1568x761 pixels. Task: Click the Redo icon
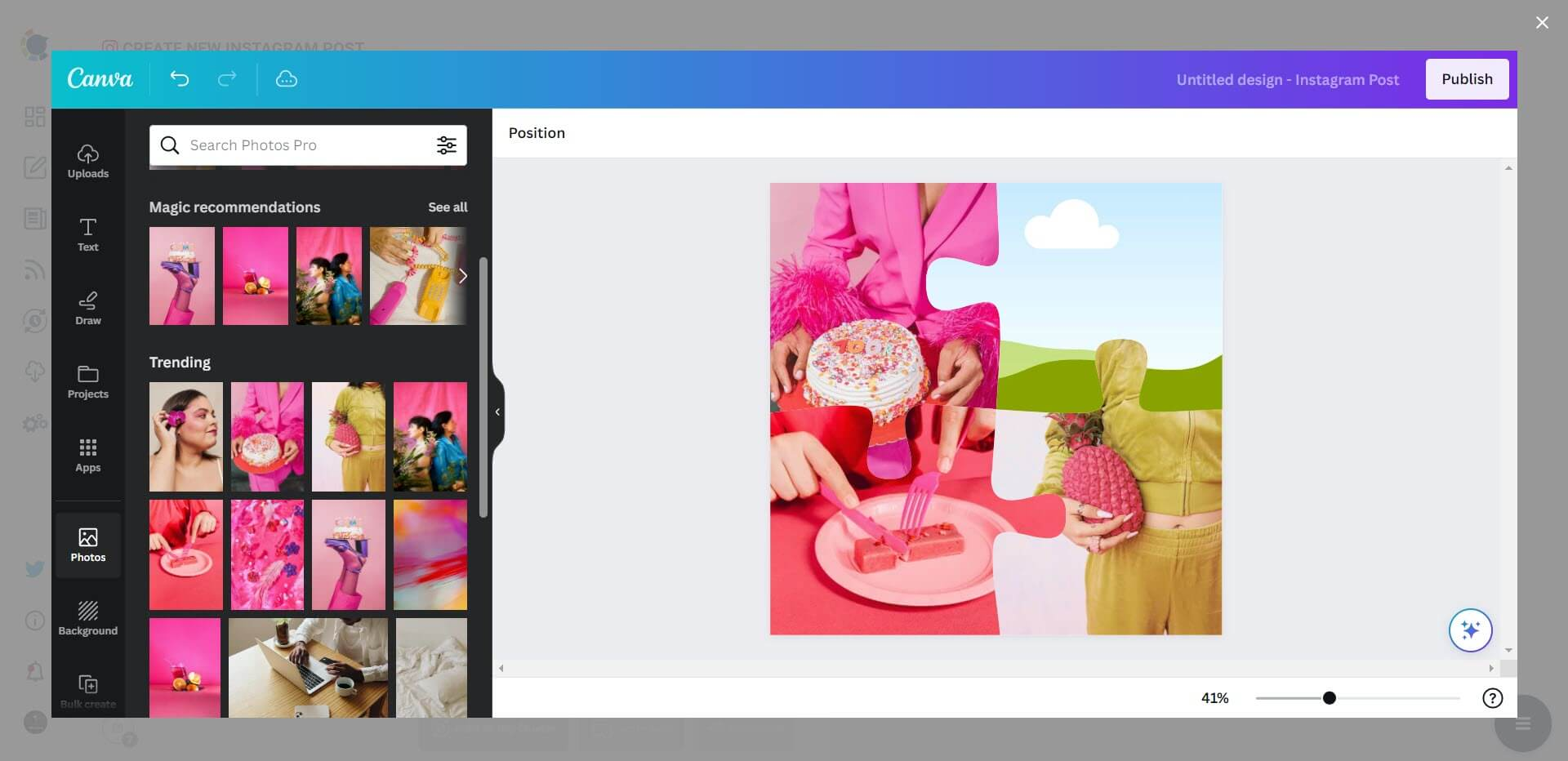[226, 78]
